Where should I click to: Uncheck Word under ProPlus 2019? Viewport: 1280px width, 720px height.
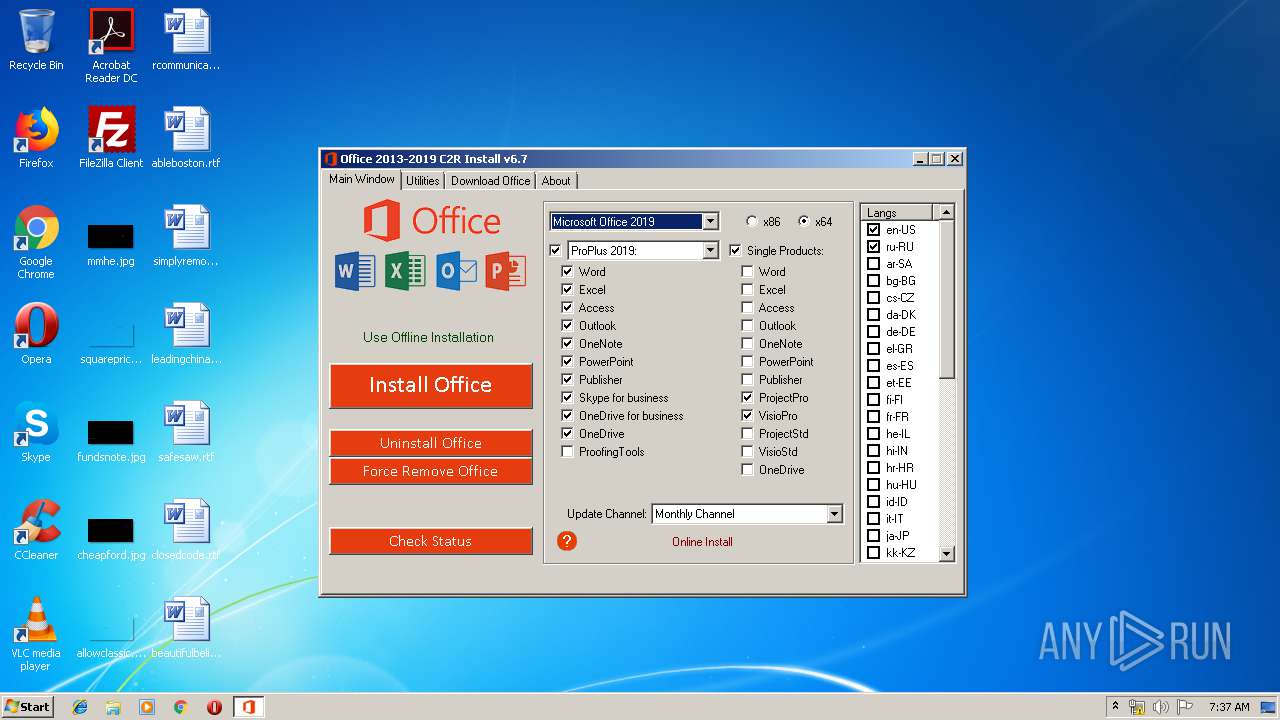pos(568,272)
